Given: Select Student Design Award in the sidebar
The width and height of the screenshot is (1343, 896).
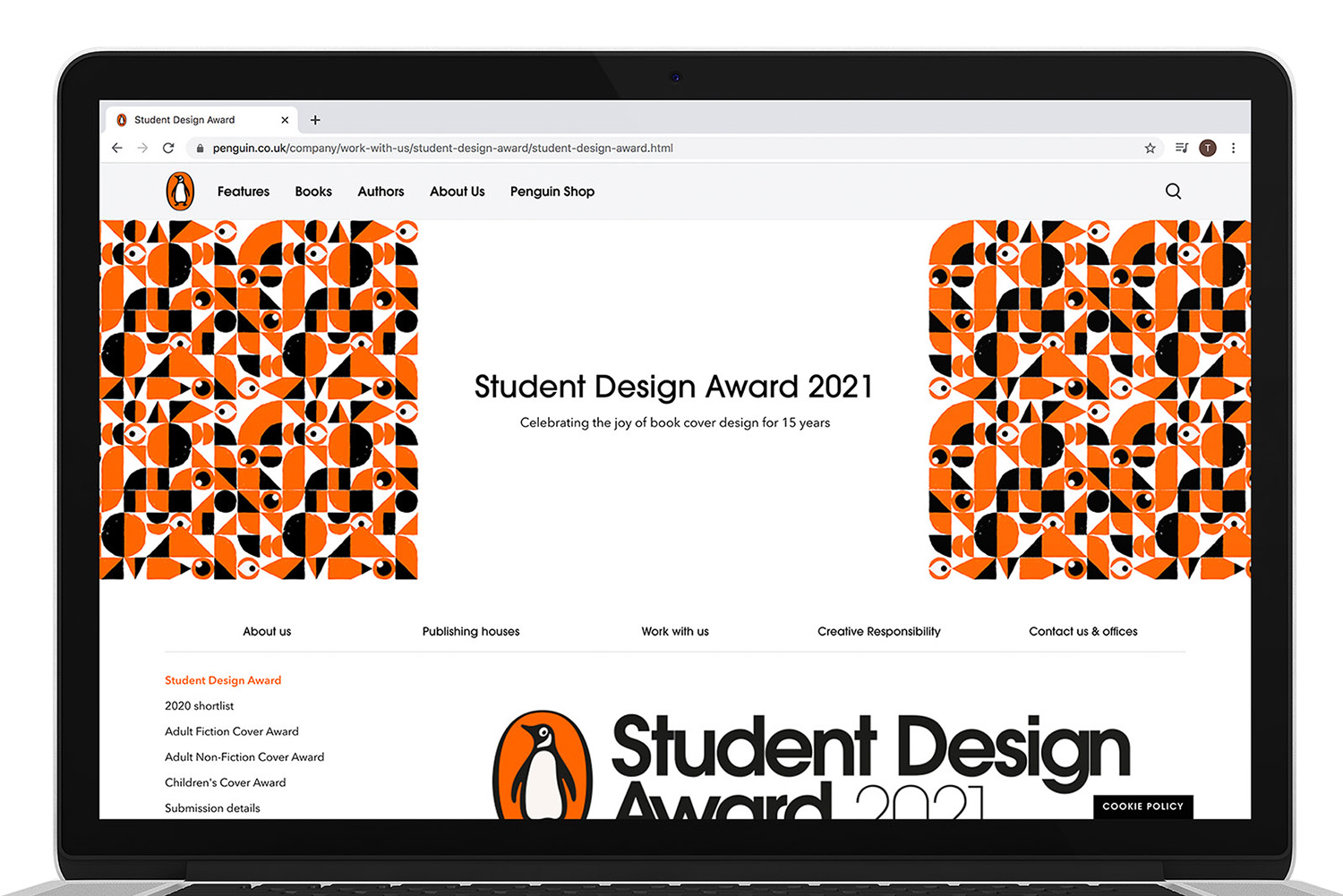Looking at the screenshot, I should point(223,680).
